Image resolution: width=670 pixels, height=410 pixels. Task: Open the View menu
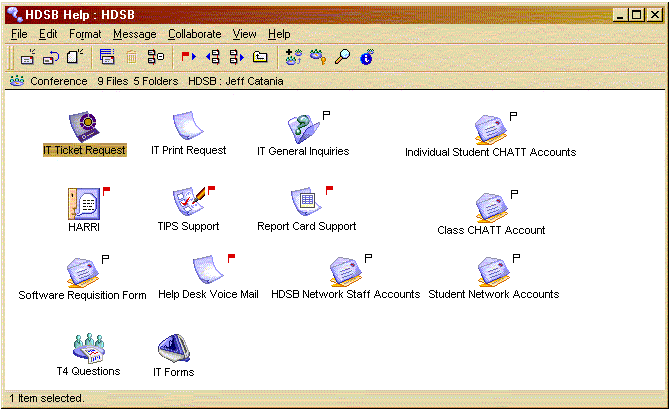tap(244, 34)
